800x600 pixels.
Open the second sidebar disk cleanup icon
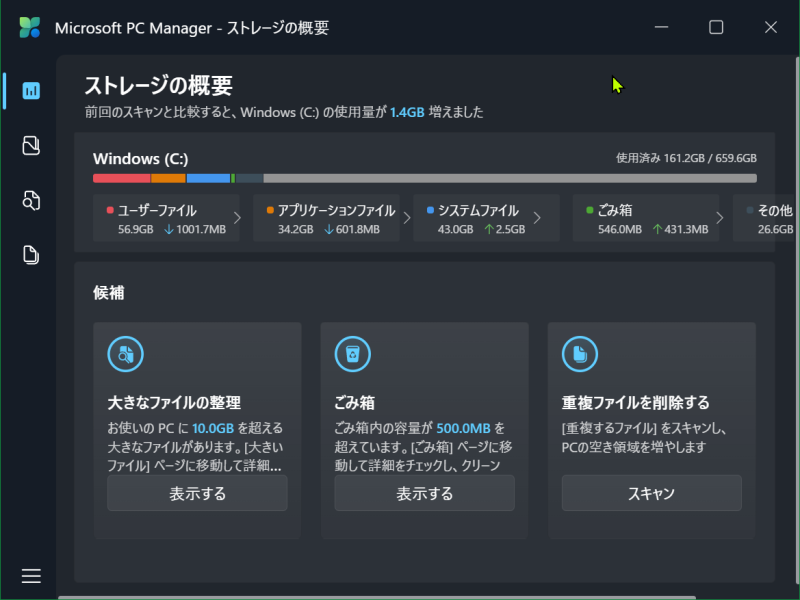(x=31, y=146)
